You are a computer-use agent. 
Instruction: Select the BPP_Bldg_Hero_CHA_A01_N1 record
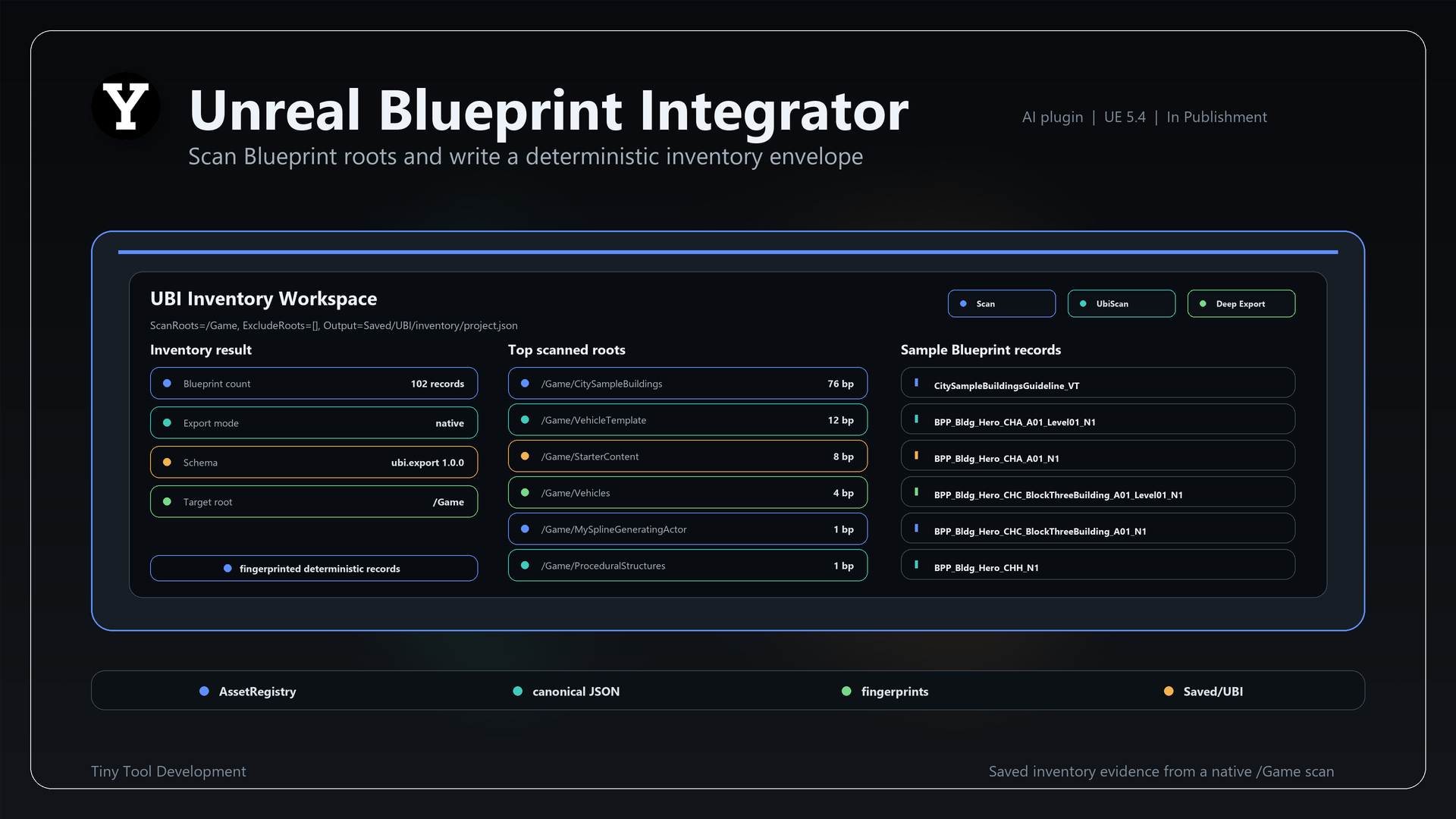(x=1098, y=456)
